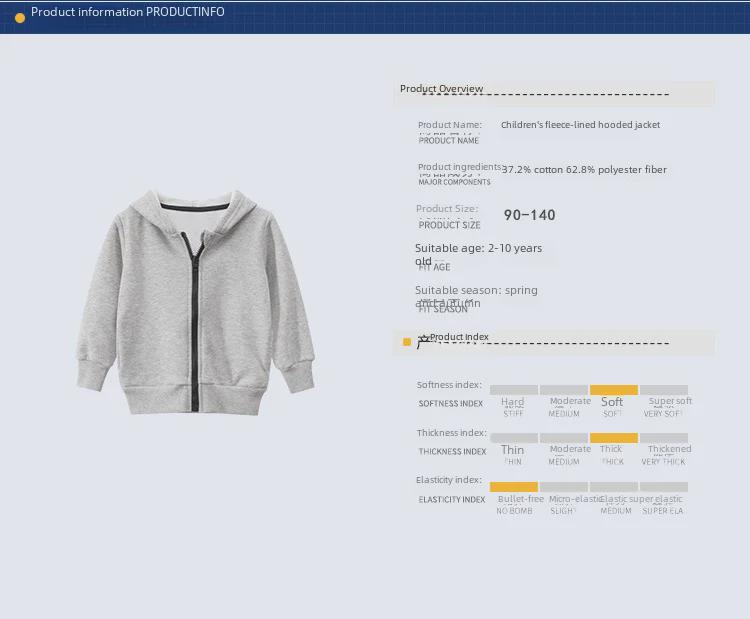This screenshot has width=750, height=619.
Task: Click the product size value 90-140
Action: coord(529,215)
